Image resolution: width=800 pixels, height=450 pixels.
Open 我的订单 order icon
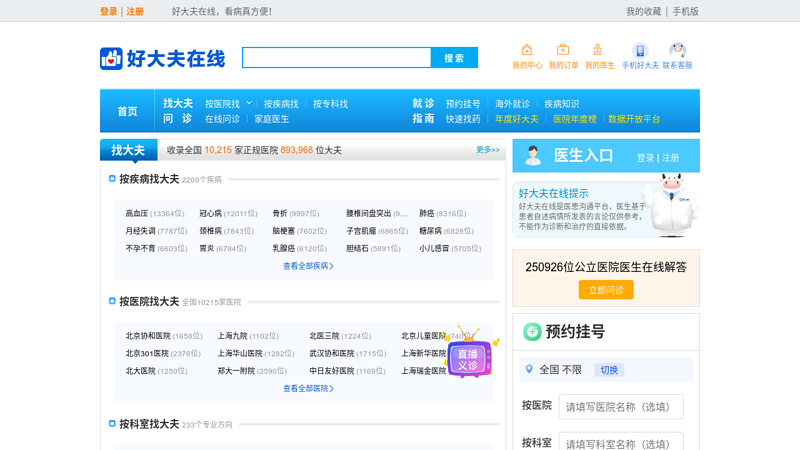[563, 50]
